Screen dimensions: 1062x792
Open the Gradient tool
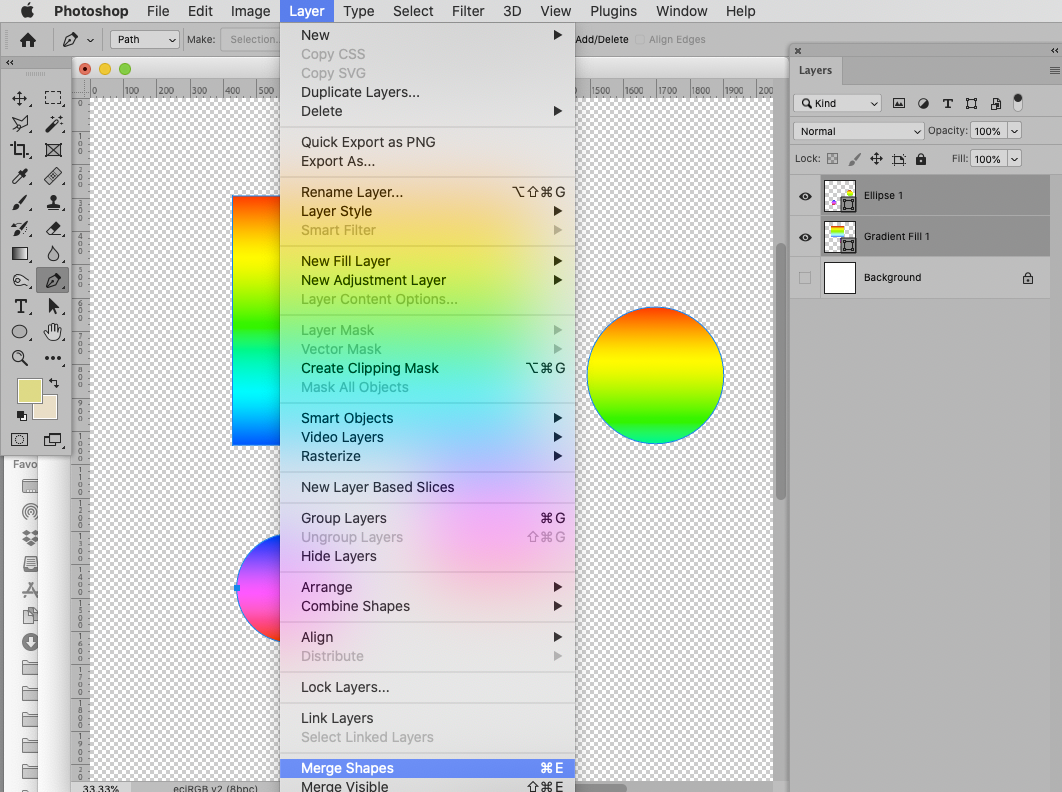(x=21, y=253)
